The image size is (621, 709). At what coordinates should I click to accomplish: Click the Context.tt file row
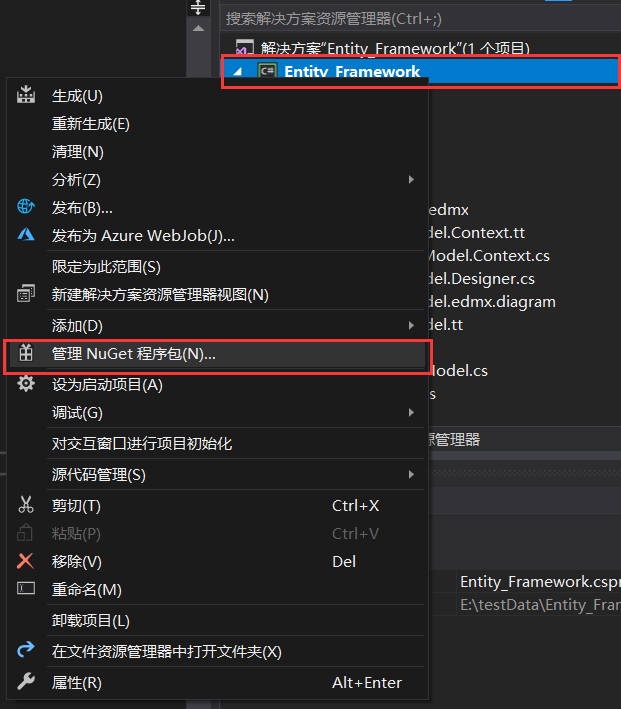click(x=477, y=232)
